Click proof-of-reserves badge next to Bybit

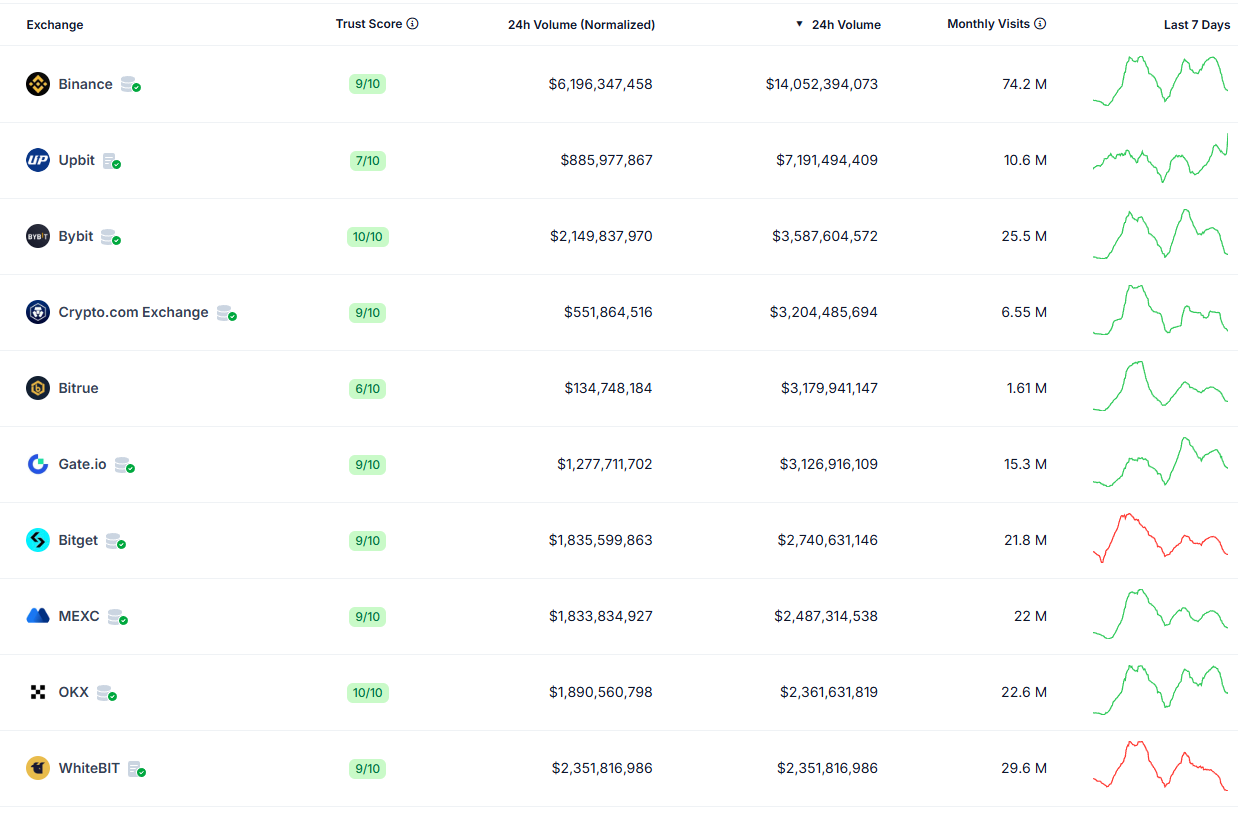click(111, 237)
